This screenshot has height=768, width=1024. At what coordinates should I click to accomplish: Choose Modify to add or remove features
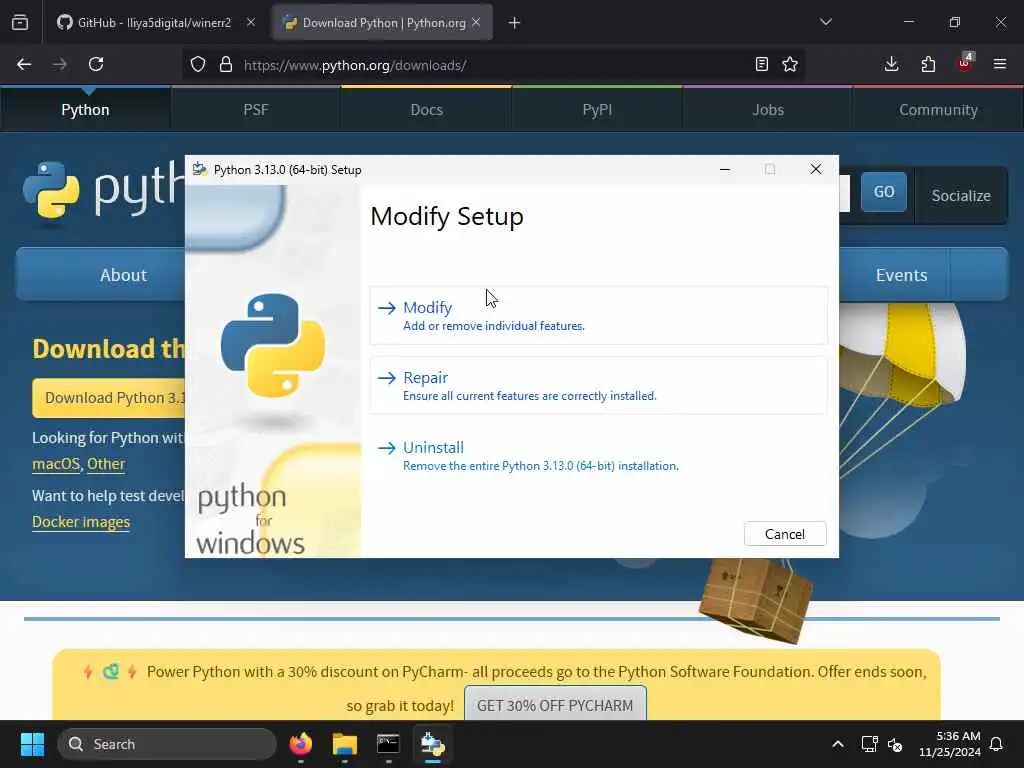[x=598, y=315]
